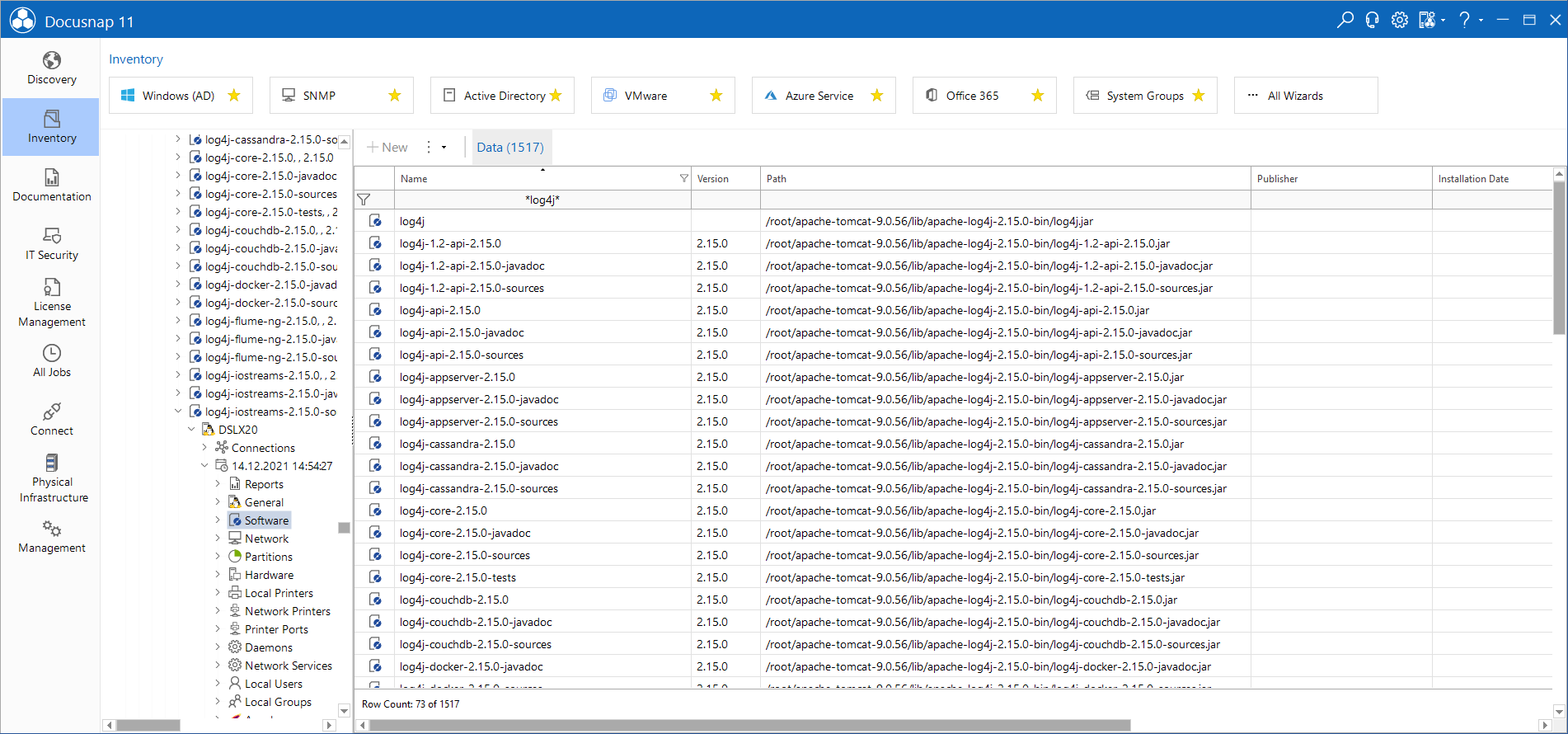
Task: Click the software icon for log4j-api-2.15.0 row
Action: [x=375, y=310]
